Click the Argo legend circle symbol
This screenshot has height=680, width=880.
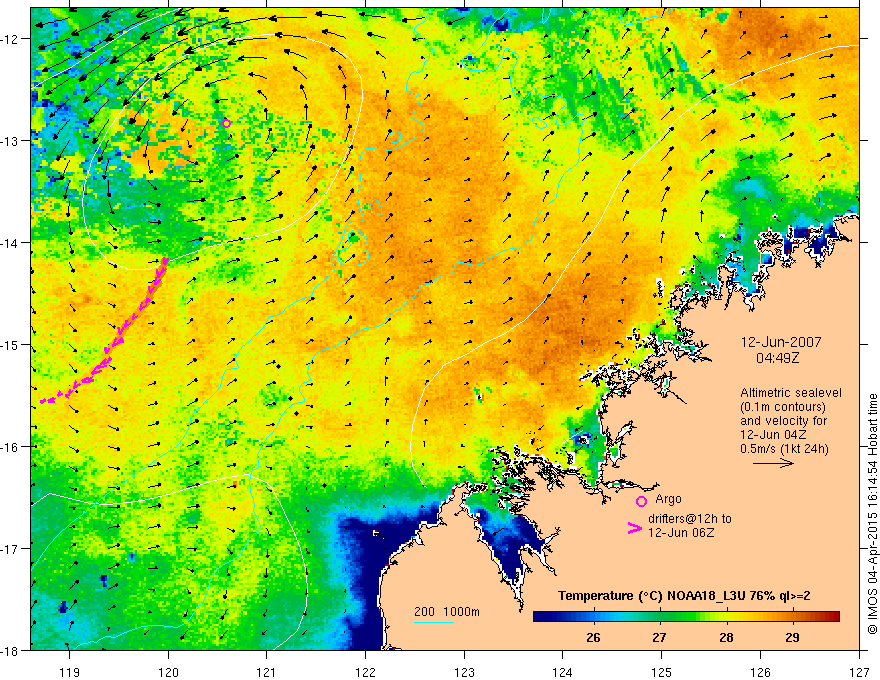(x=641, y=502)
